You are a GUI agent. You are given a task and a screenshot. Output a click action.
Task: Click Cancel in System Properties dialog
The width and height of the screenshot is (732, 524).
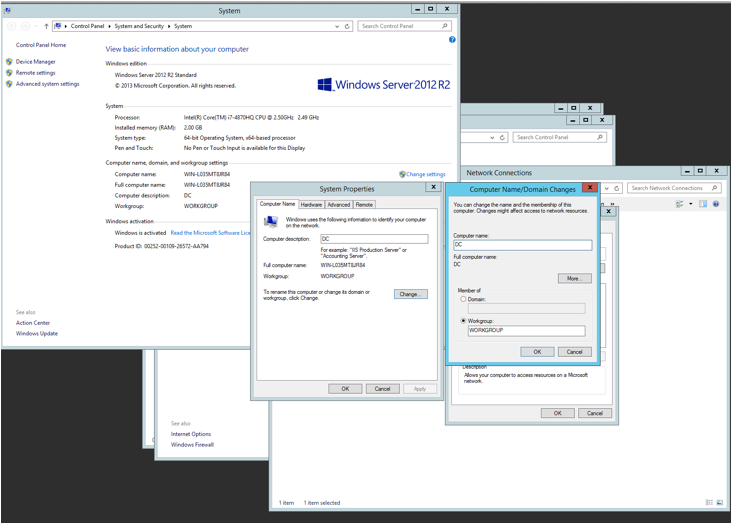click(382, 389)
